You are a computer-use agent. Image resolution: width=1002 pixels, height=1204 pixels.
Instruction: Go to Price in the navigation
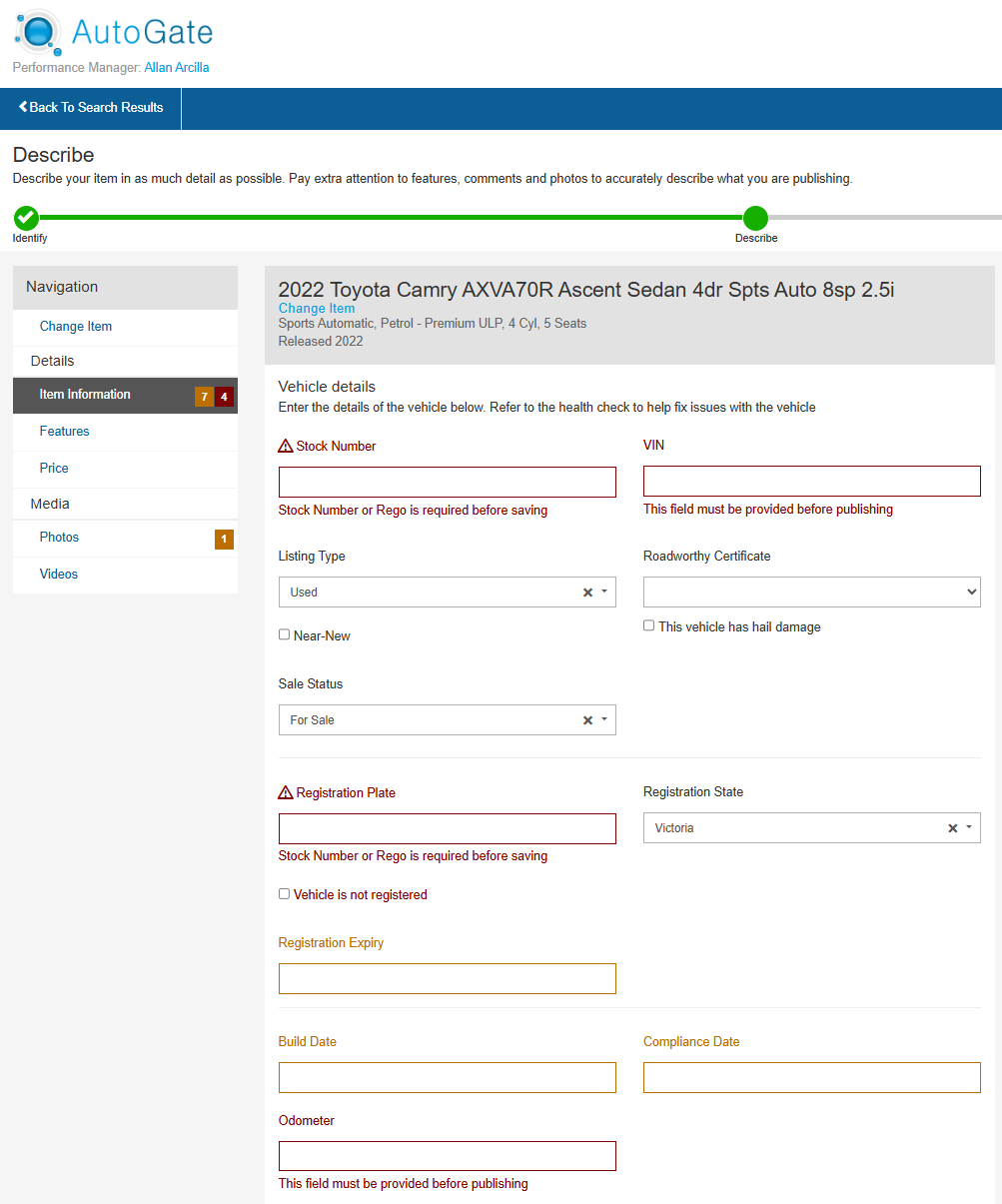coord(54,469)
